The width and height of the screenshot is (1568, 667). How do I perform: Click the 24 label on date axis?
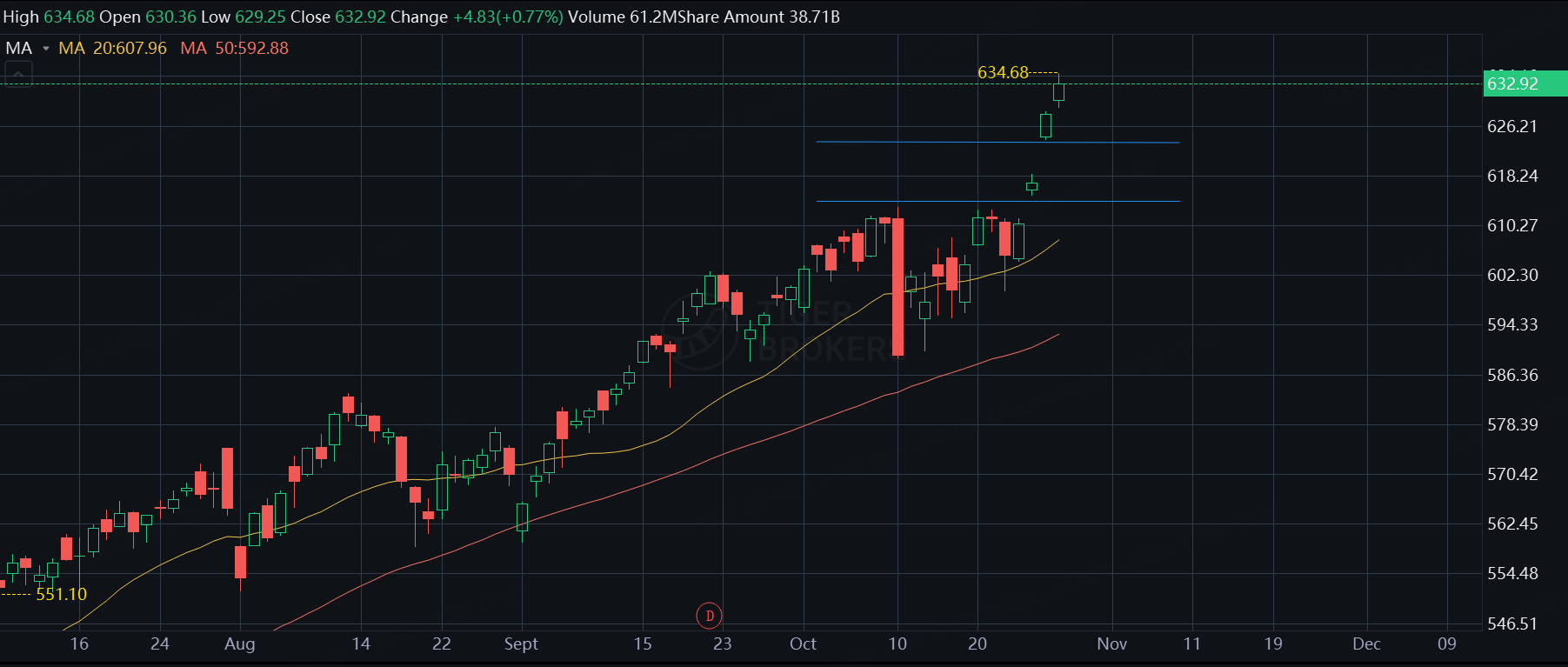[x=160, y=644]
